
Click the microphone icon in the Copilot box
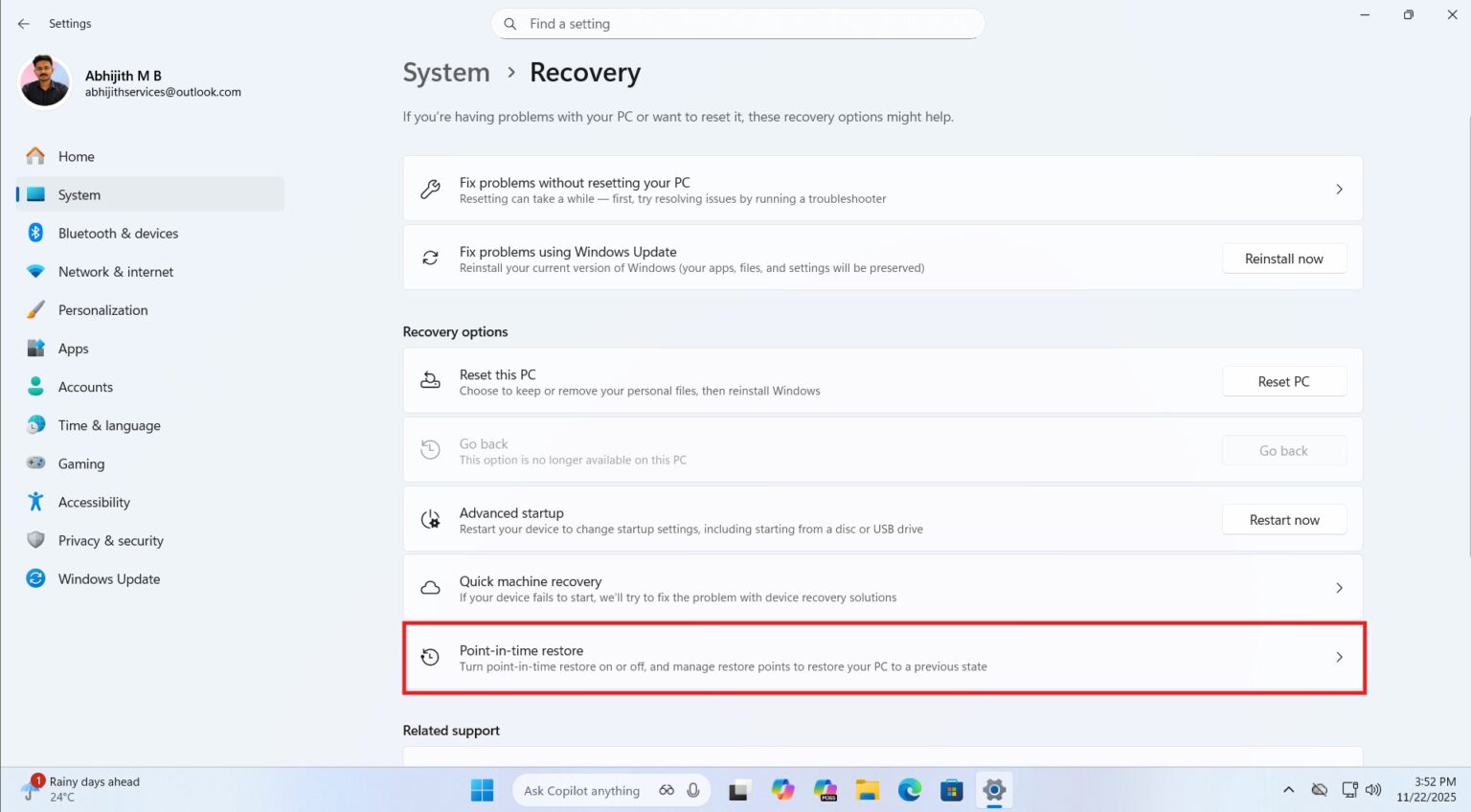(x=691, y=790)
